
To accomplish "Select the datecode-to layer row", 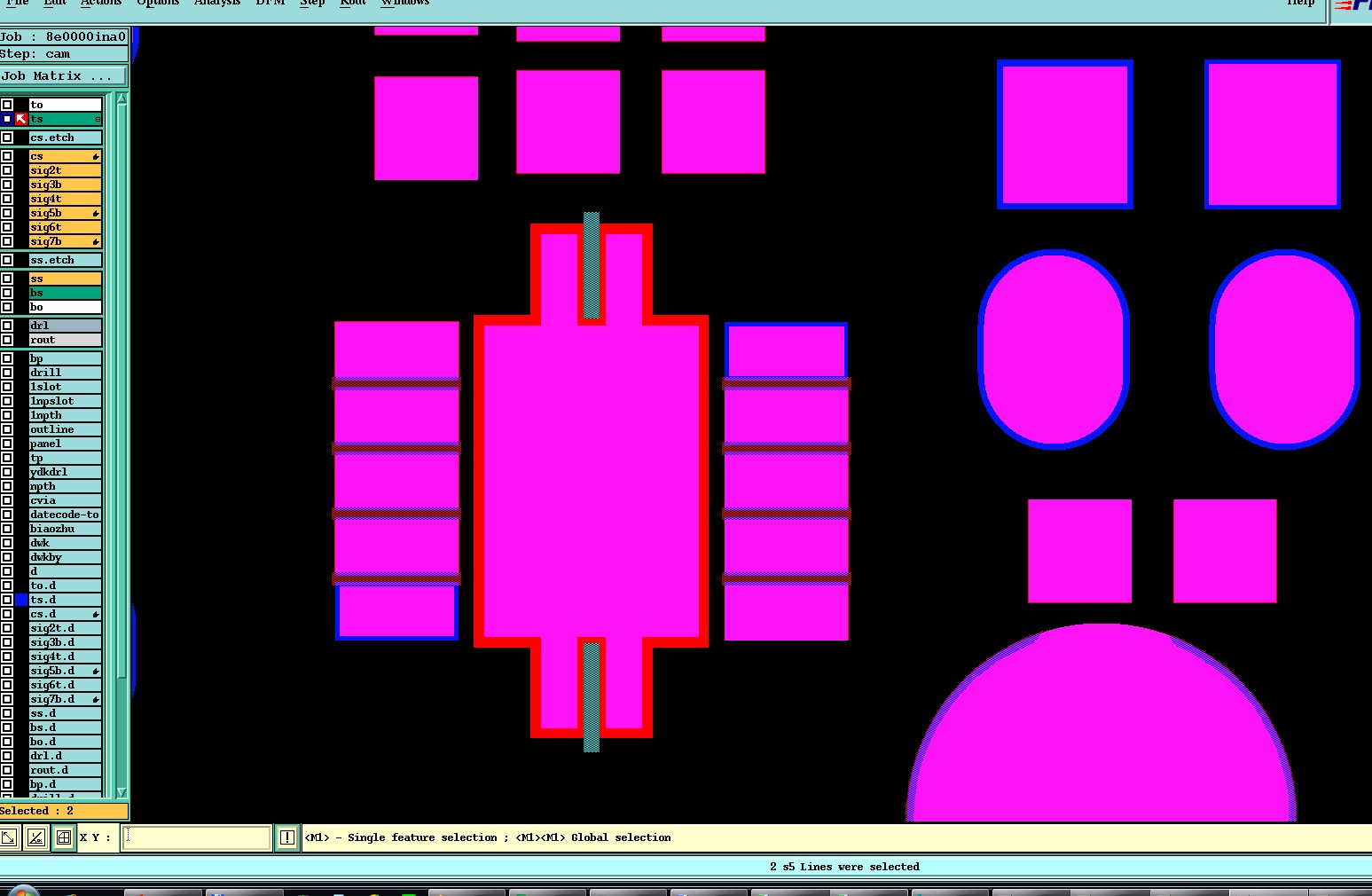I will click(x=65, y=515).
